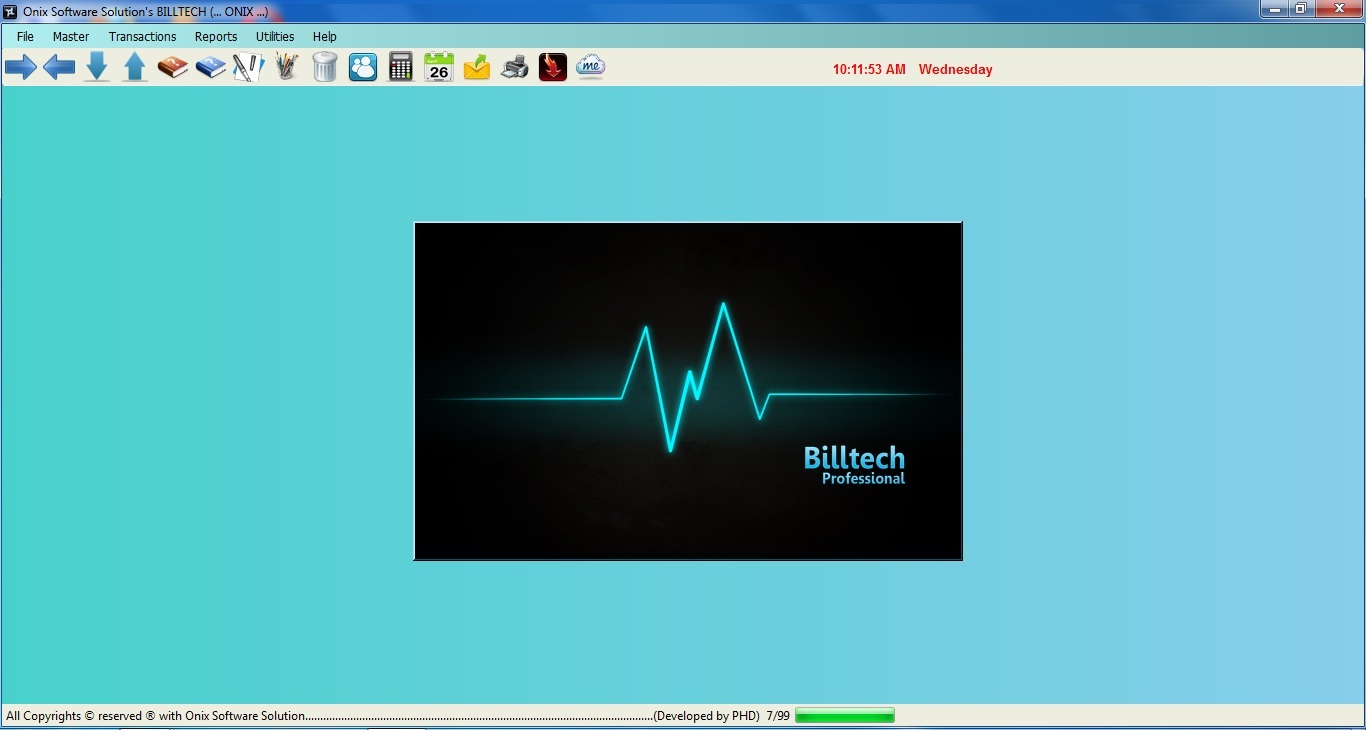
Task: Click the blue left arrow toolbar icon
Action: tap(59, 68)
